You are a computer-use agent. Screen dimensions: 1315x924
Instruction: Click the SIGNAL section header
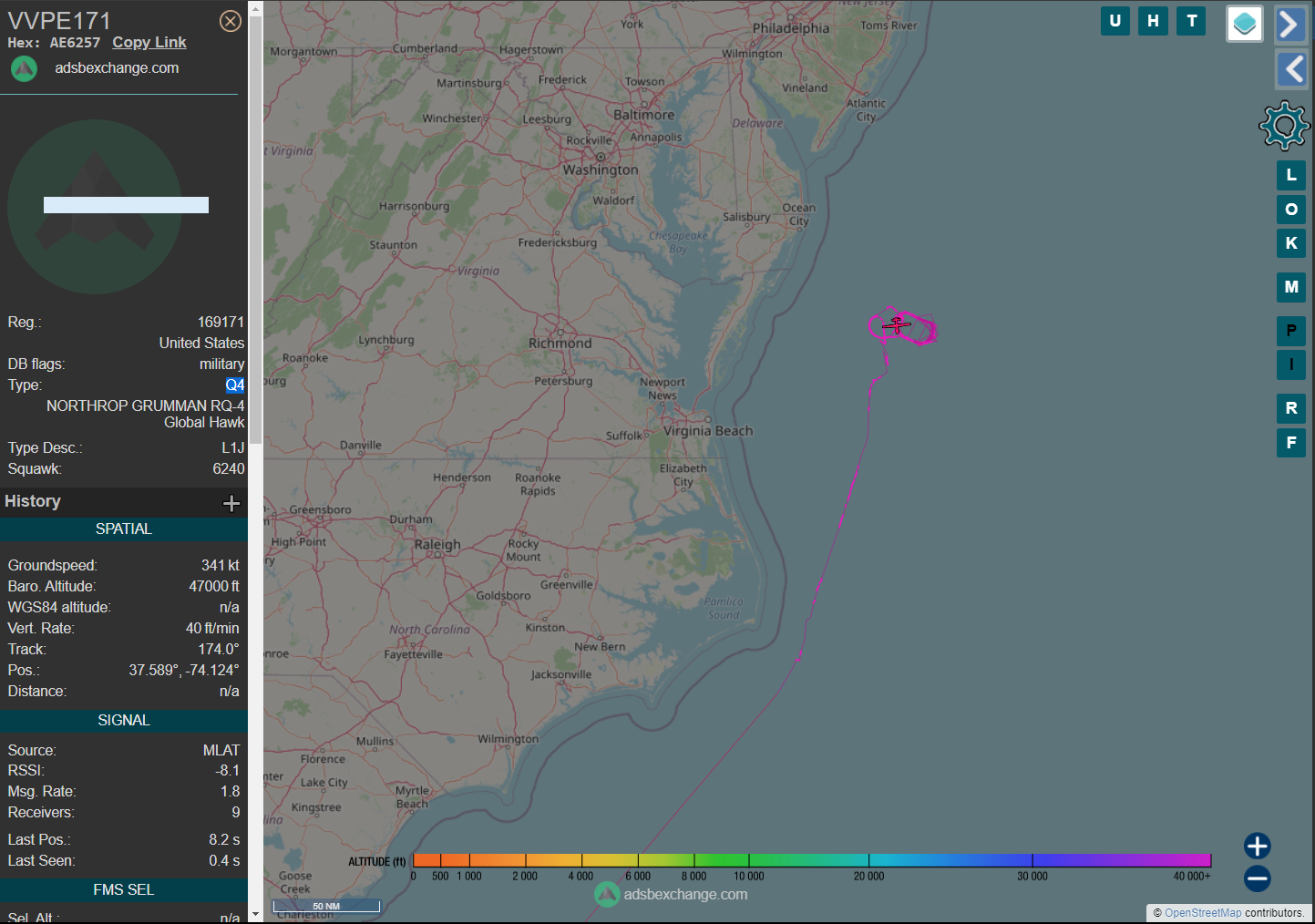(x=124, y=721)
